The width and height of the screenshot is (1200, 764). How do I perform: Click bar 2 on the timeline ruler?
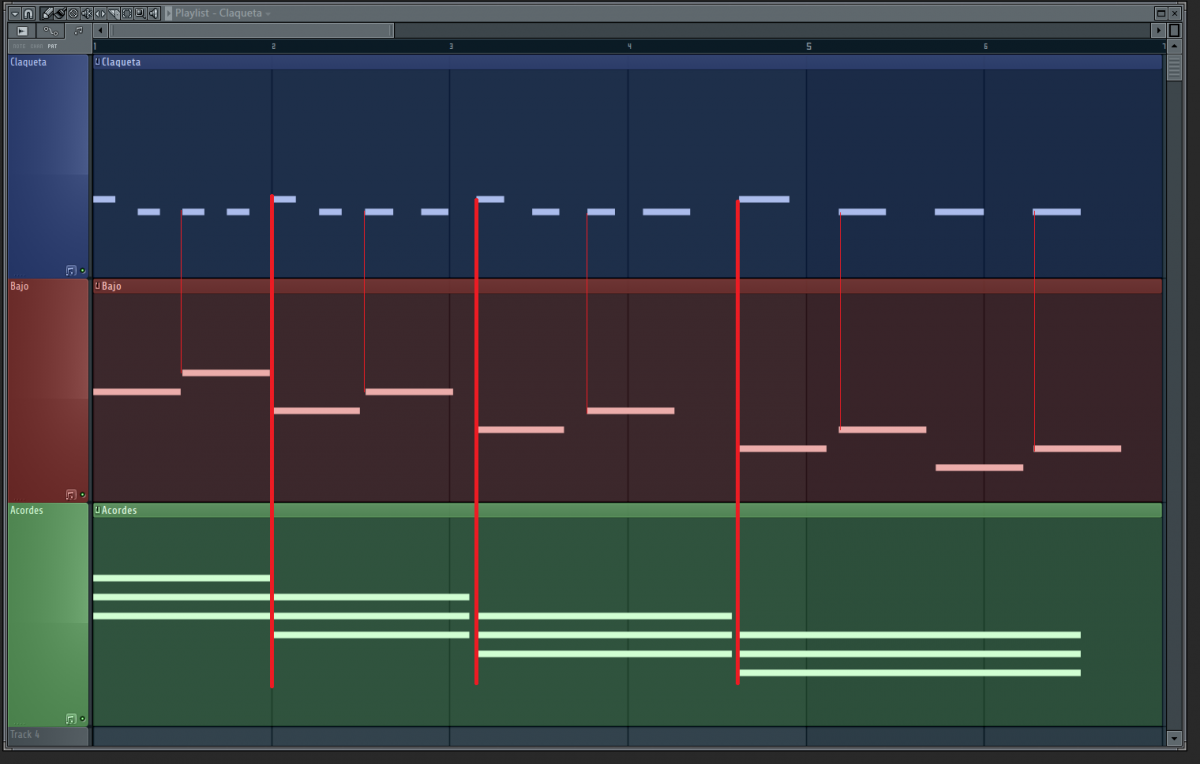tap(273, 46)
